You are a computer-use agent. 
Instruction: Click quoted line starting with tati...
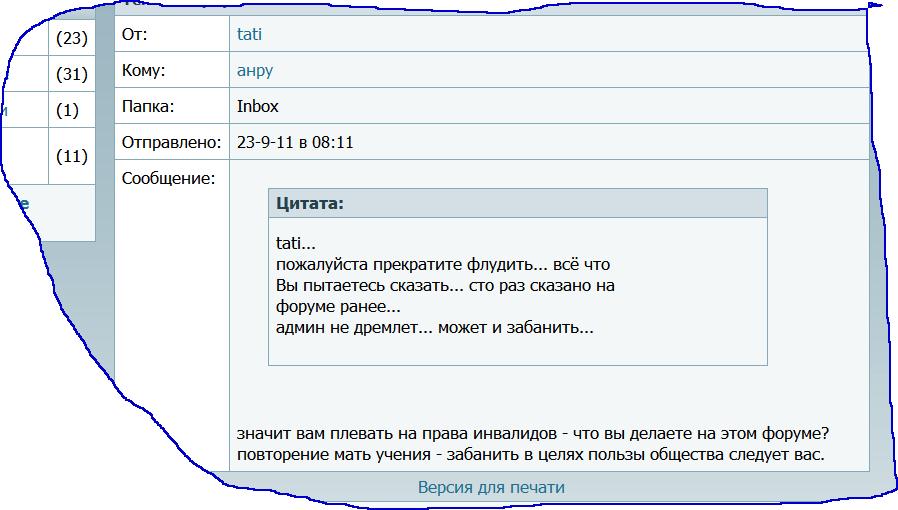(x=295, y=244)
